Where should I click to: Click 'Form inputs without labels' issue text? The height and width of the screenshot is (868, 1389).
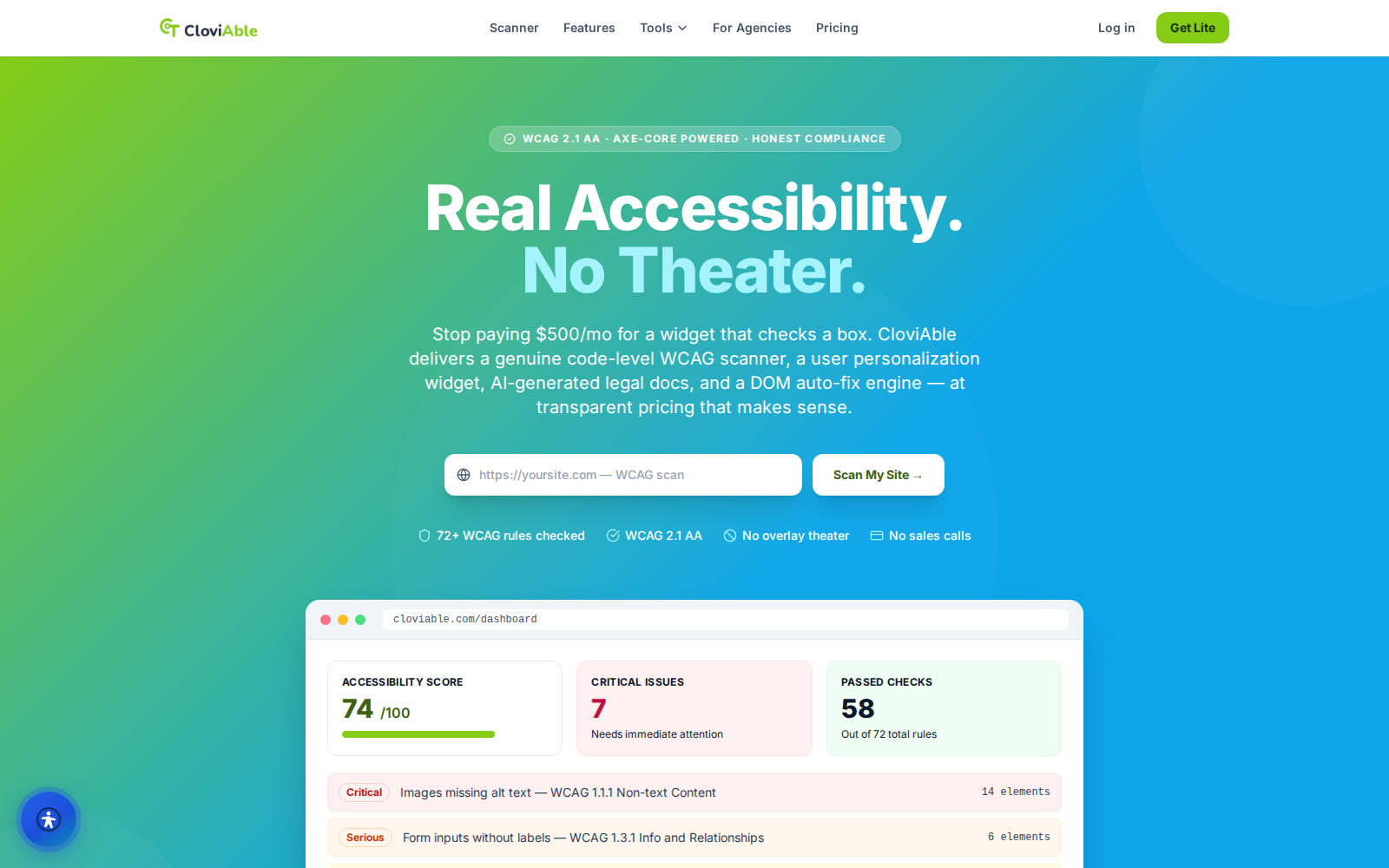pos(583,838)
